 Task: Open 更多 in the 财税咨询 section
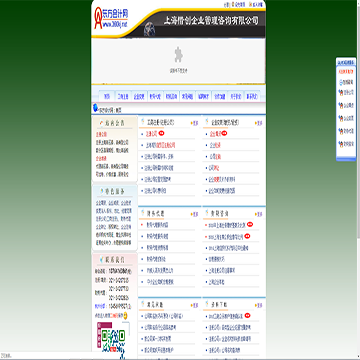259,214
